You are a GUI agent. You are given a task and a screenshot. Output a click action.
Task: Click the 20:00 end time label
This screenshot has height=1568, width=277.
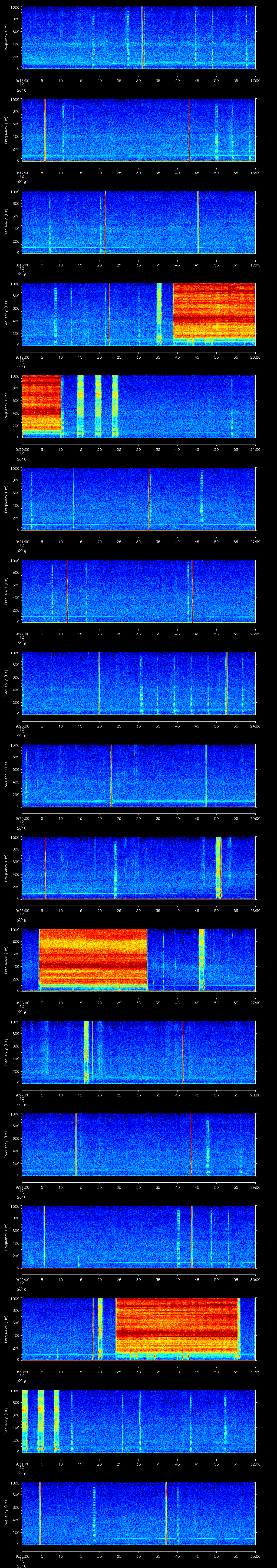pos(256,357)
